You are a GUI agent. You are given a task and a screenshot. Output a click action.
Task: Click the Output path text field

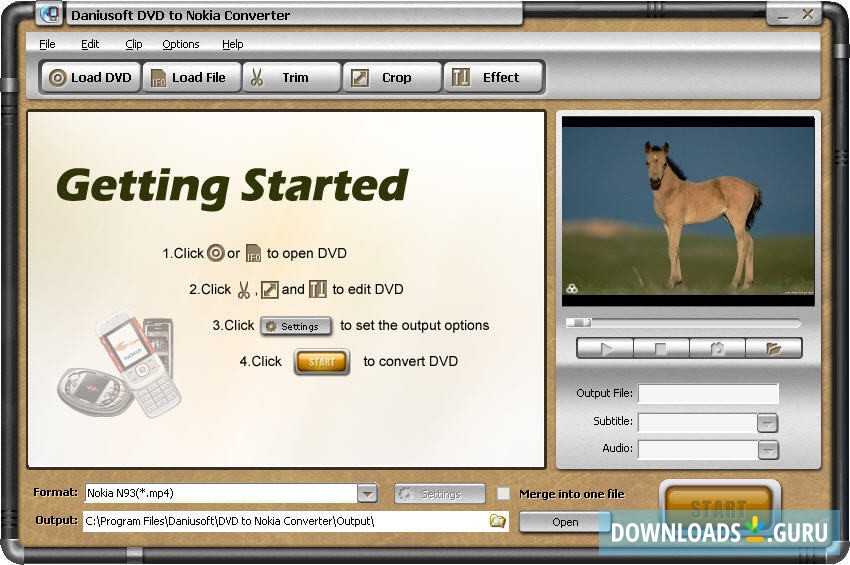pos(285,522)
